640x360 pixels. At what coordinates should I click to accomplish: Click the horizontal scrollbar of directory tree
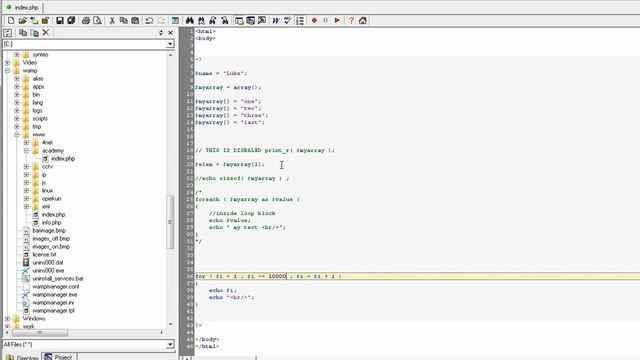pyautogui.click(x=40, y=333)
